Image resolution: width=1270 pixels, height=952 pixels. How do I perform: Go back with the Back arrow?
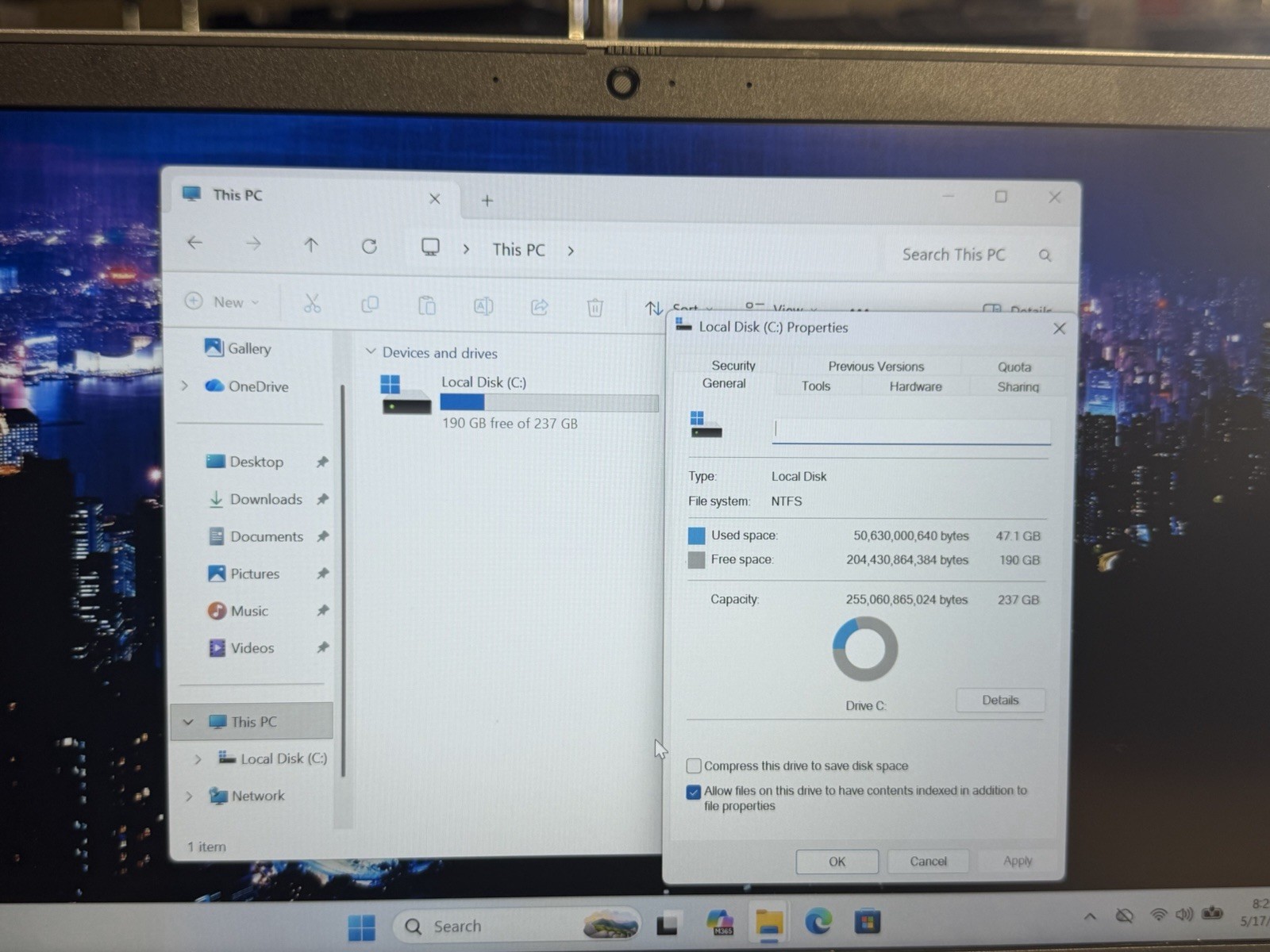point(194,243)
